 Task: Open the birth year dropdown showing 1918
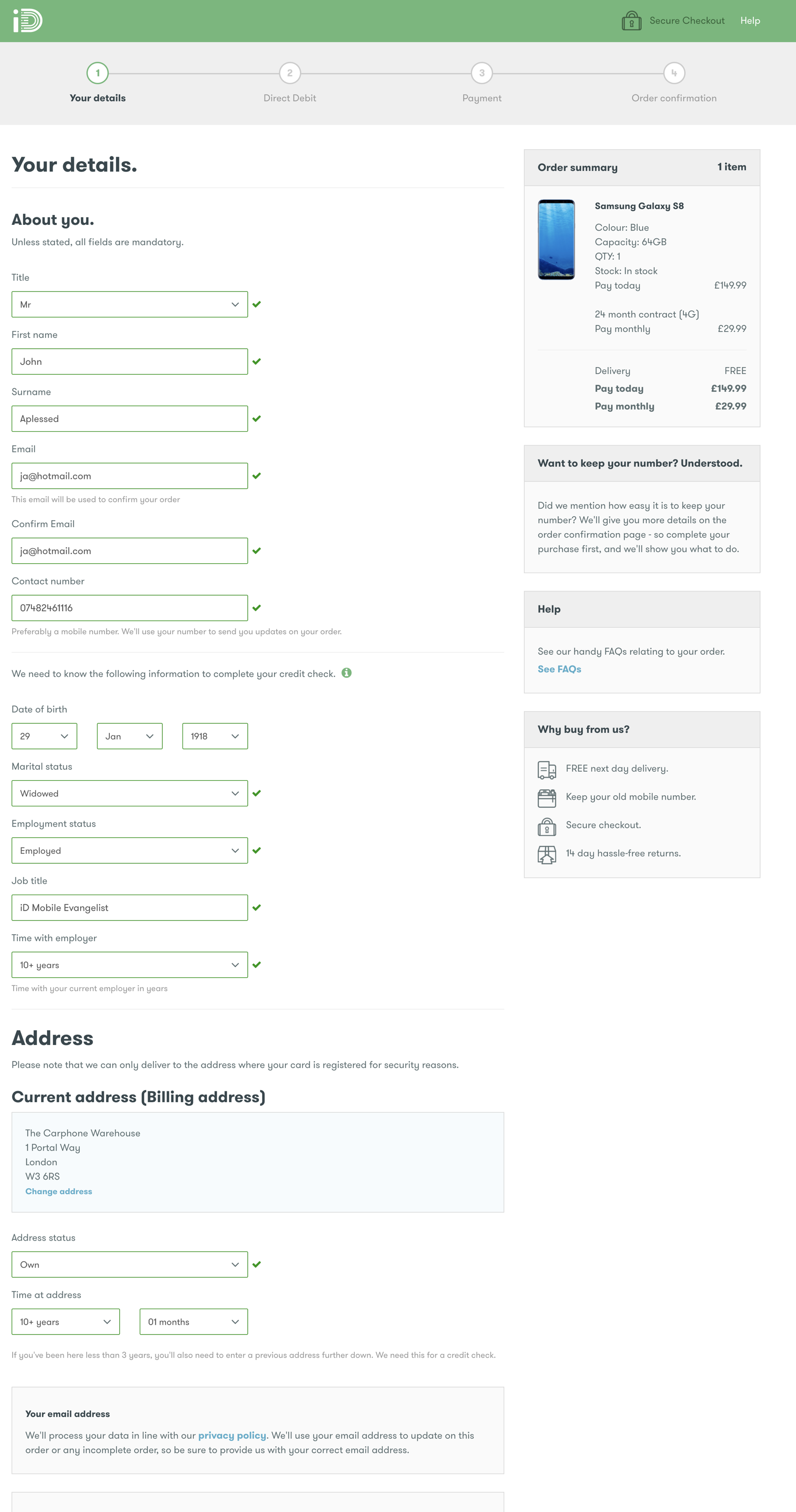[215, 736]
